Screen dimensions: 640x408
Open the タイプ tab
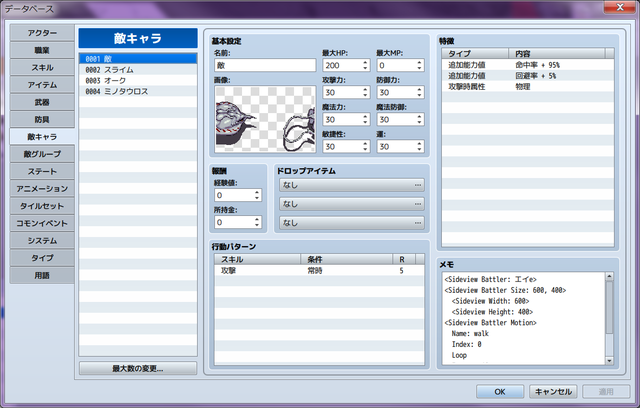click(42, 258)
